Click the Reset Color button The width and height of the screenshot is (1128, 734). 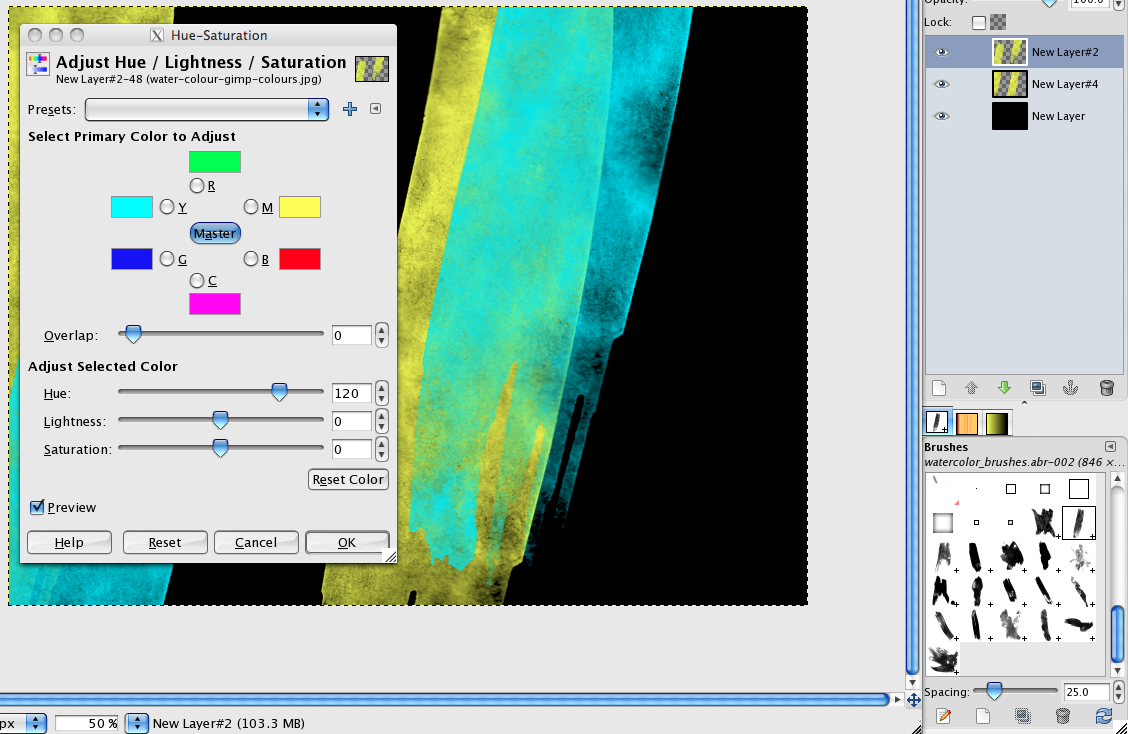pos(348,480)
